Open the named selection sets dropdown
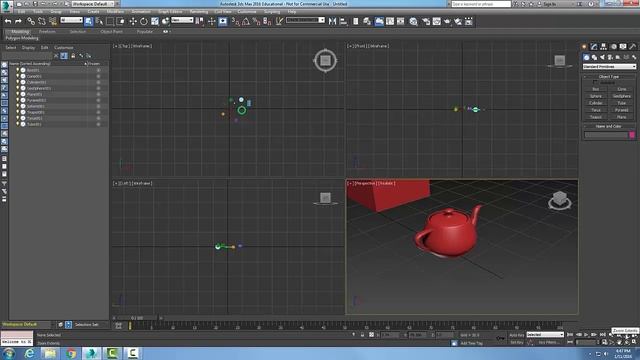640x360 pixels. click(305, 20)
